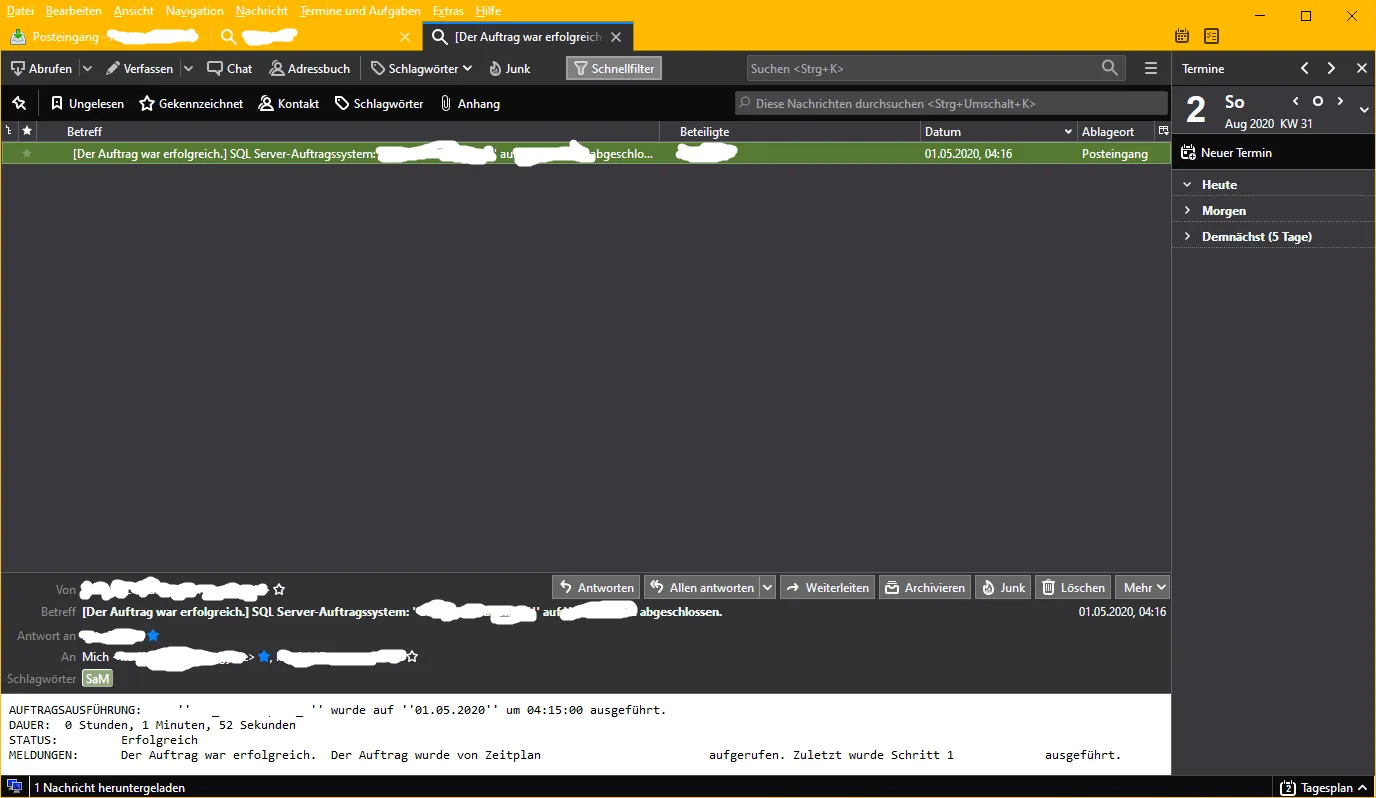Mark message as Junk in toolbar
This screenshot has height=798, width=1376.
[x=509, y=68]
